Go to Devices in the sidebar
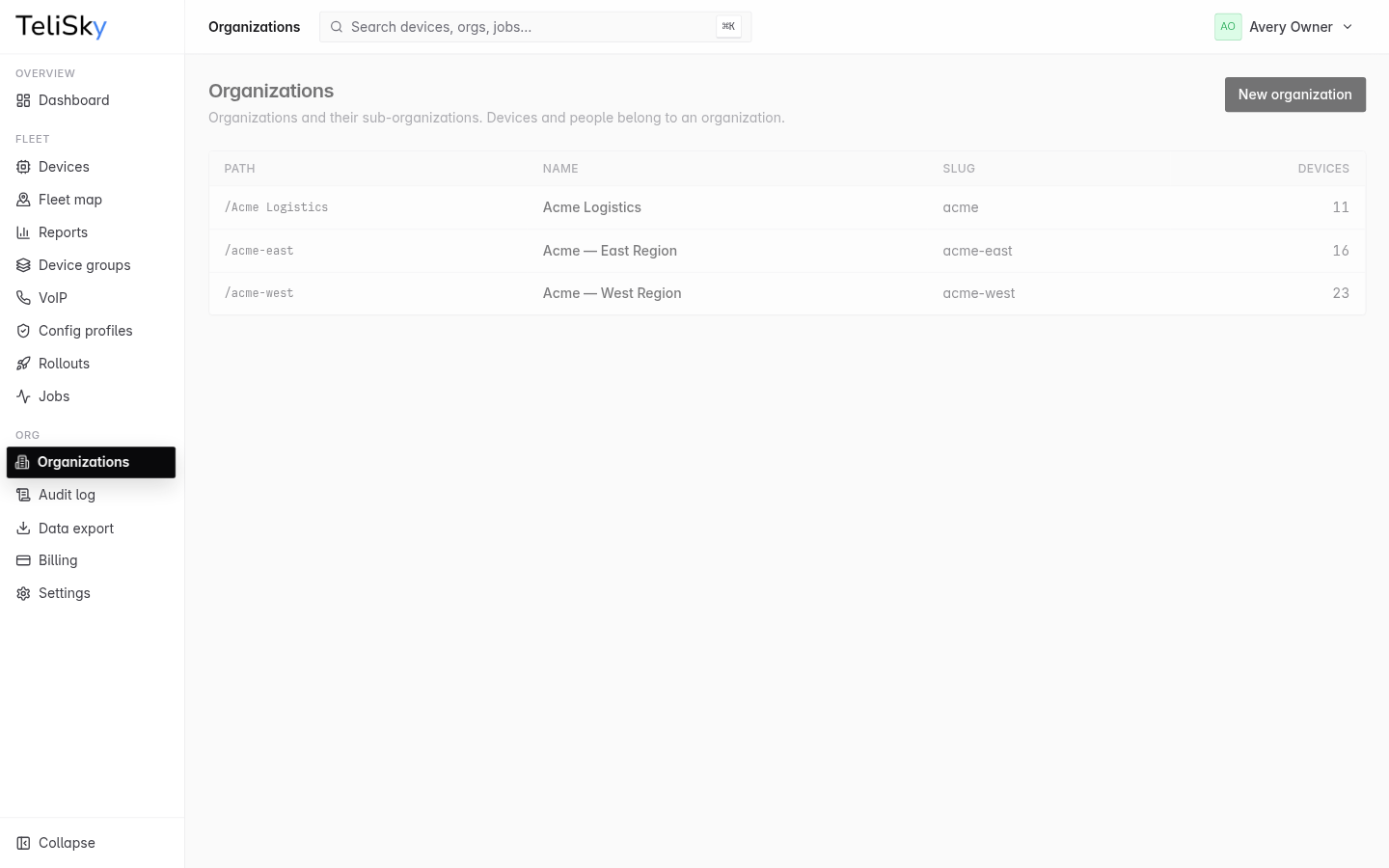The height and width of the screenshot is (868, 1389). pos(92,167)
